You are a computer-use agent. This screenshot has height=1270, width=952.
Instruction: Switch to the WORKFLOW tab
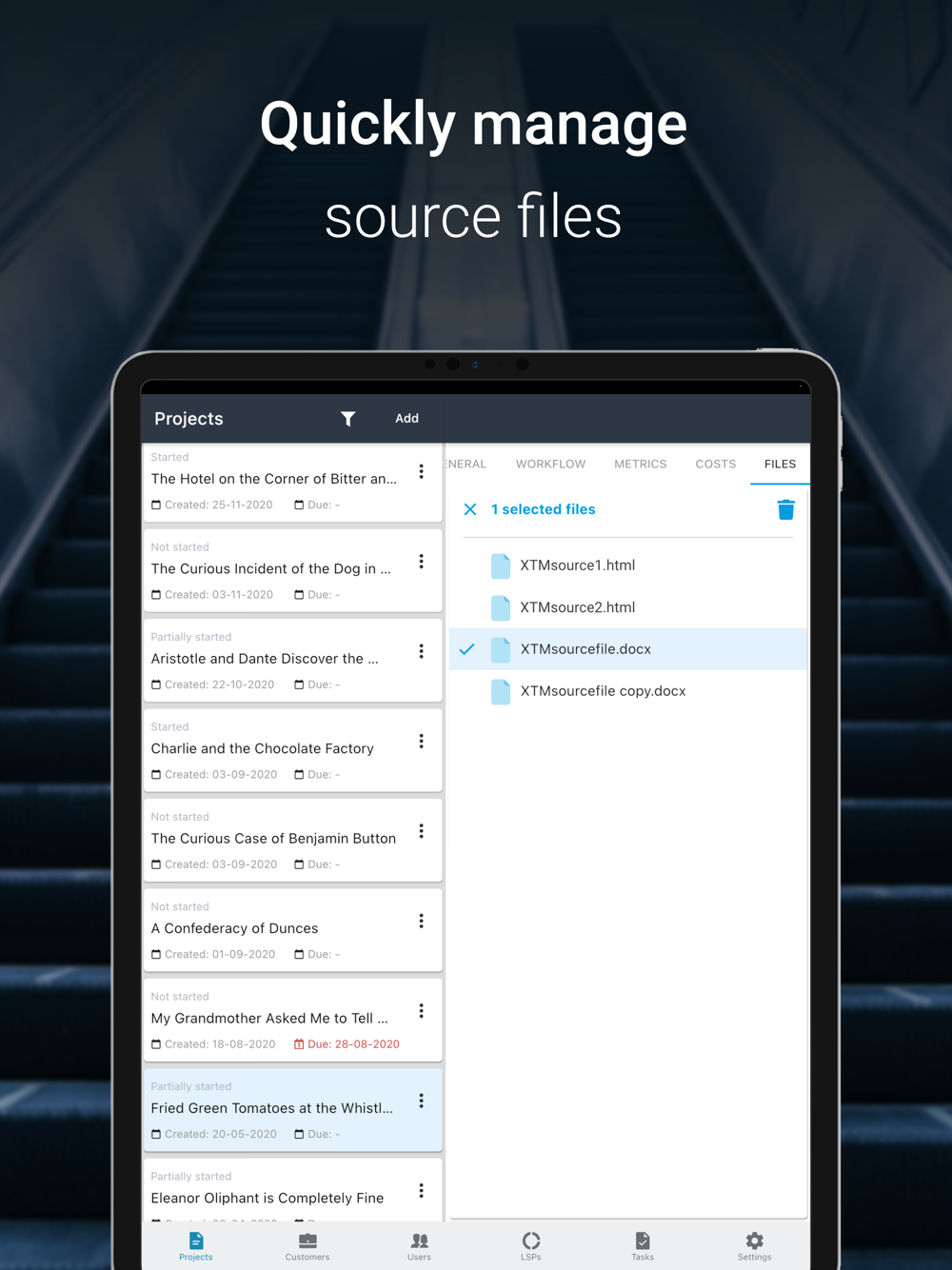tap(551, 465)
